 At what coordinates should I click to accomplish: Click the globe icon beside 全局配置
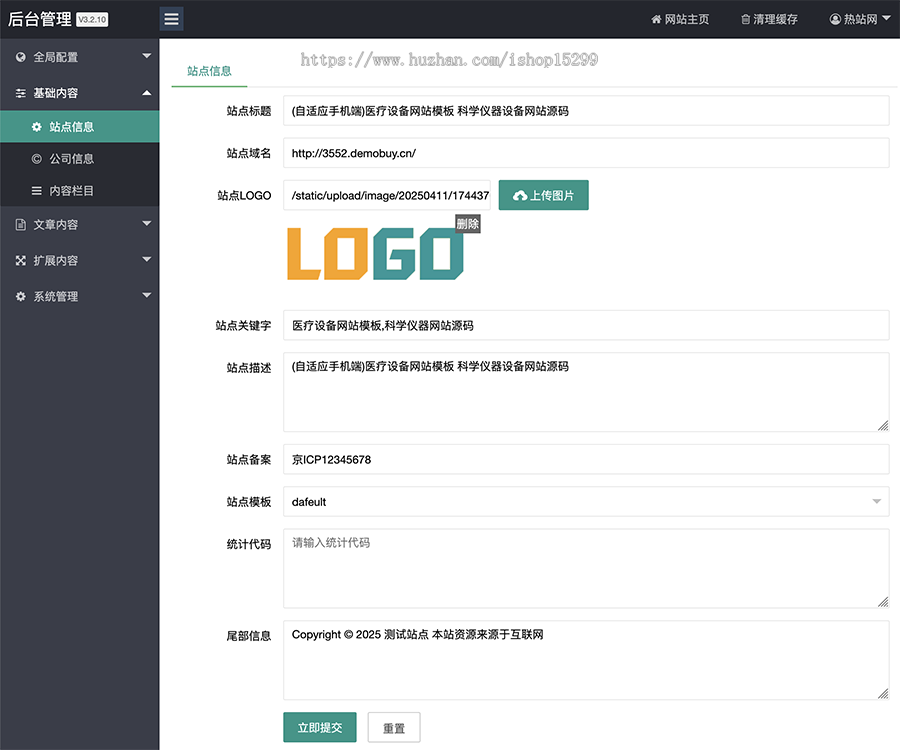point(21,57)
